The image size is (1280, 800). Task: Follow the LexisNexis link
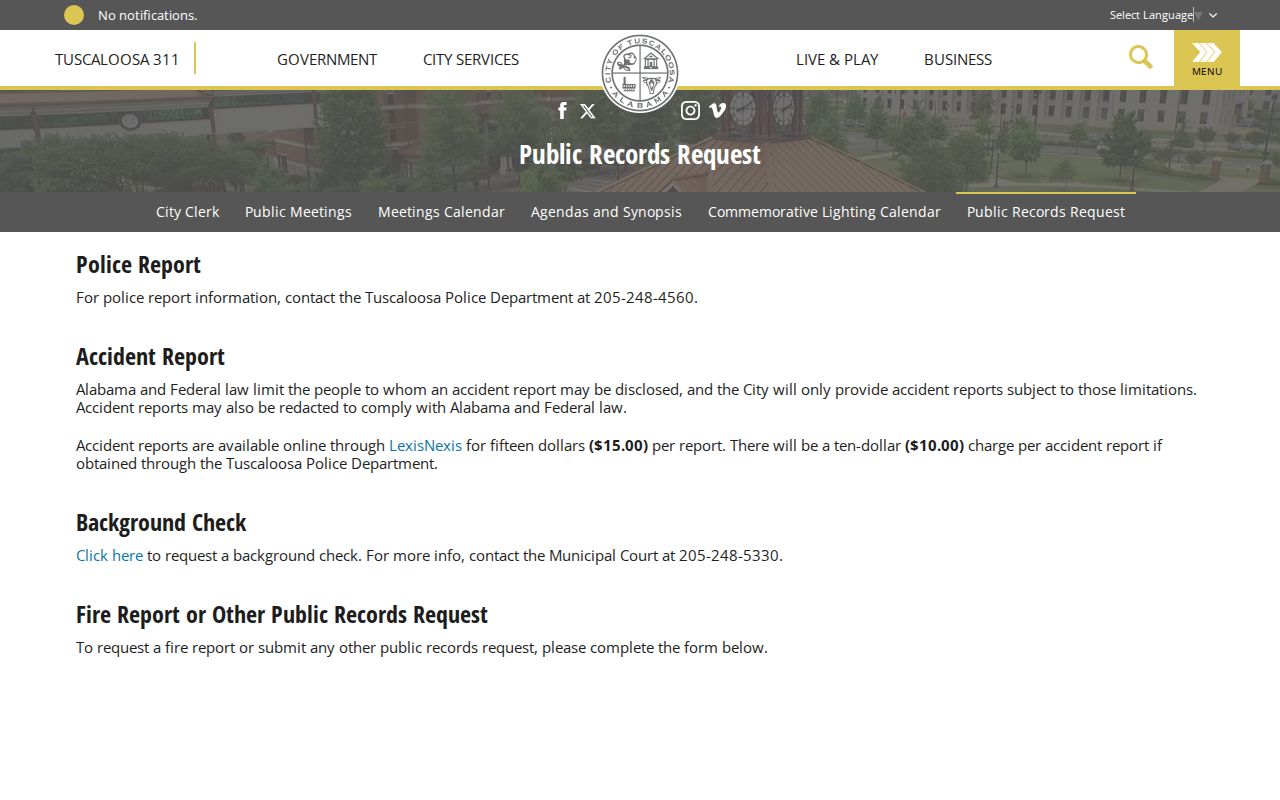coord(425,445)
